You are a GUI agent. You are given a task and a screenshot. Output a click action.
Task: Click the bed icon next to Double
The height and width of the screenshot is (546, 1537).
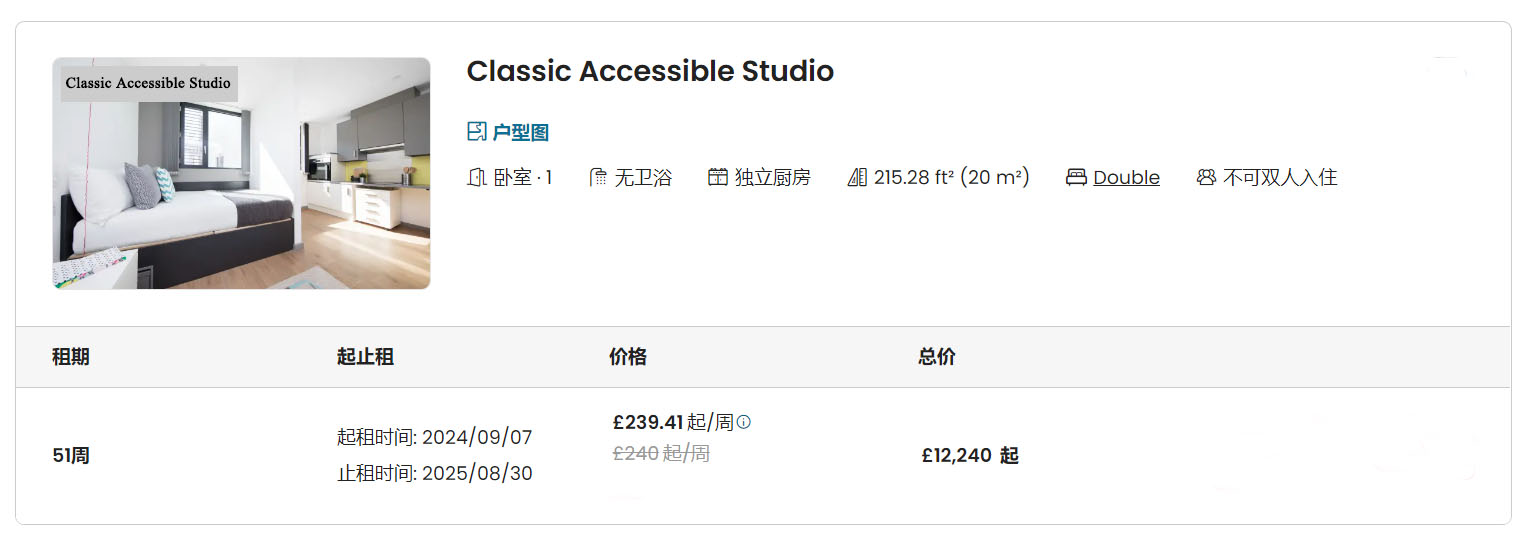(1076, 178)
